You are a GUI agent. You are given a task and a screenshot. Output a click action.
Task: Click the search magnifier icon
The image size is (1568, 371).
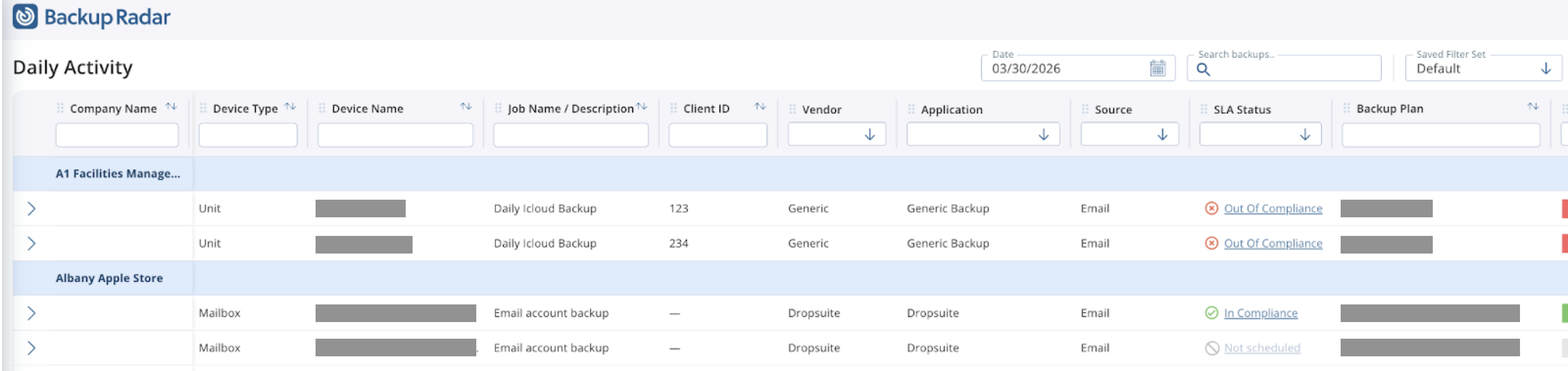coord(1203,70)
